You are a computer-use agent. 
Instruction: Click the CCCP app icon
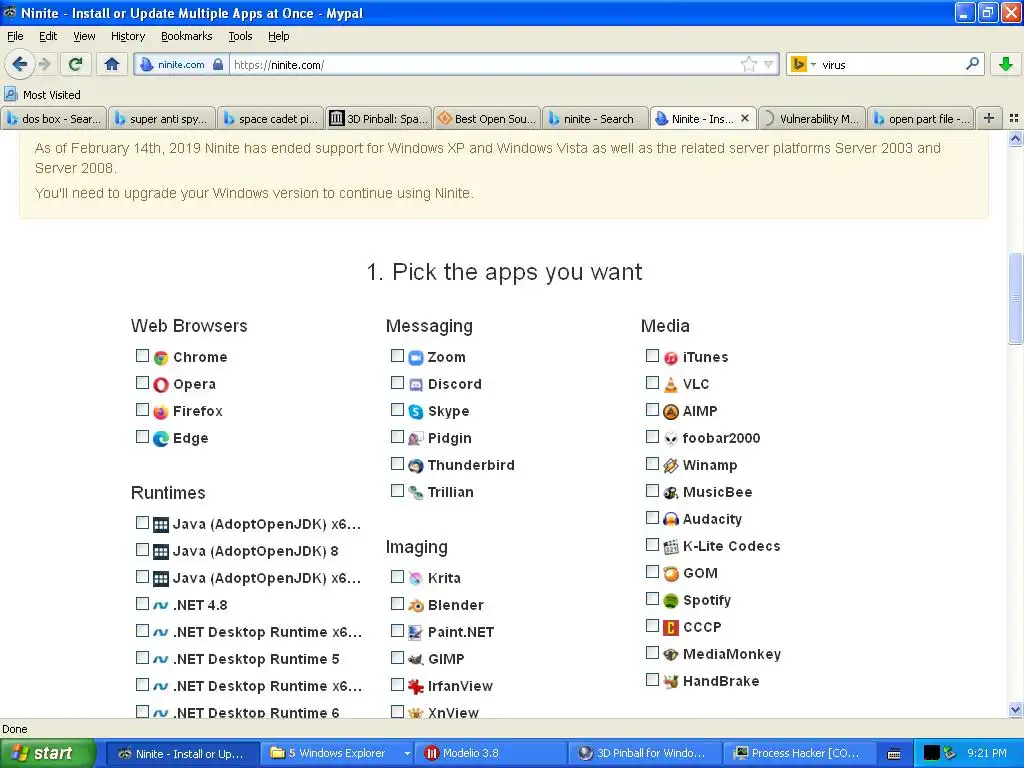point(671,628)
